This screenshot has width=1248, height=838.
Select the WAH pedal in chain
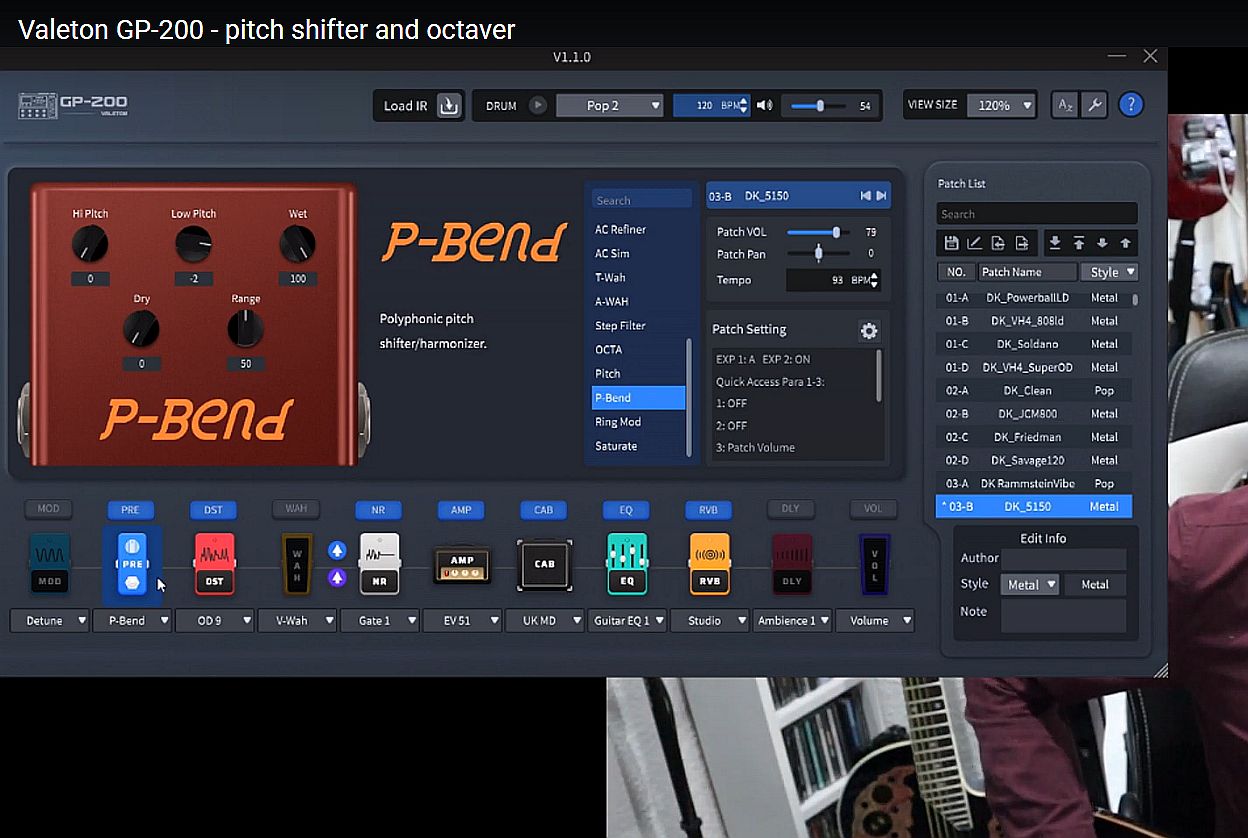296,563
